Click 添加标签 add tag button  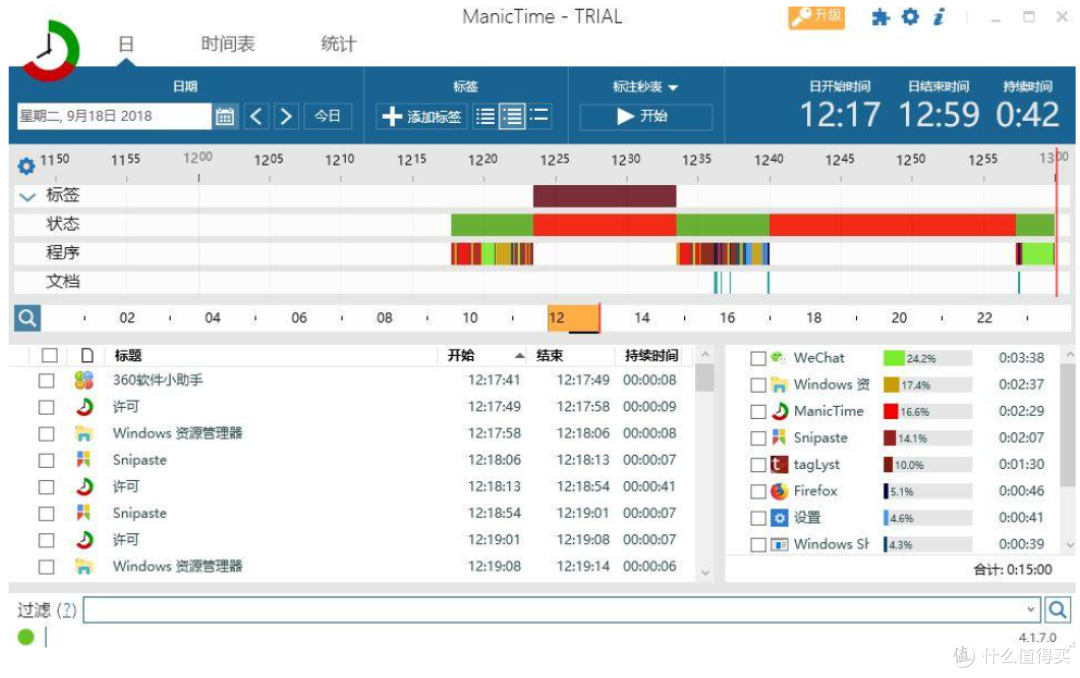tap(422, 116)
